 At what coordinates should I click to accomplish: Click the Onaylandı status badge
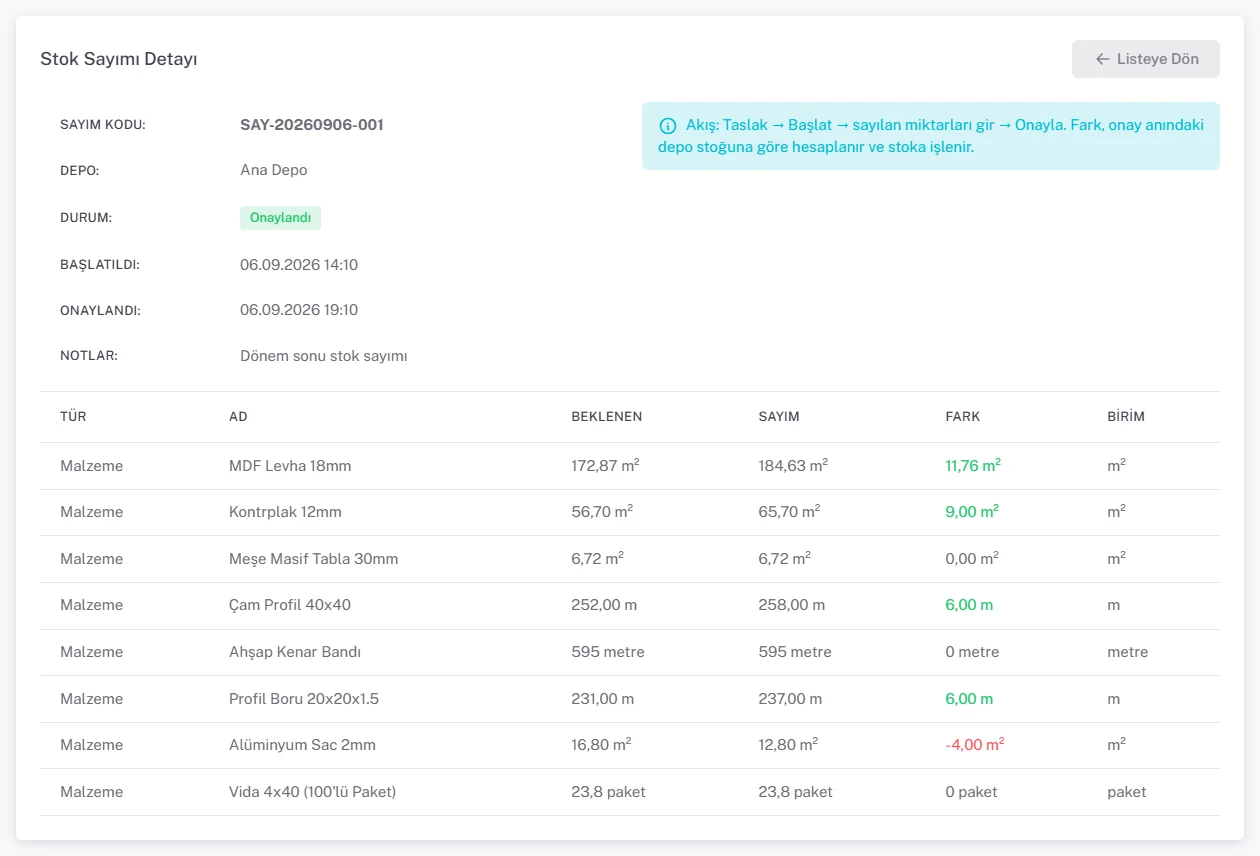point(280,218)
